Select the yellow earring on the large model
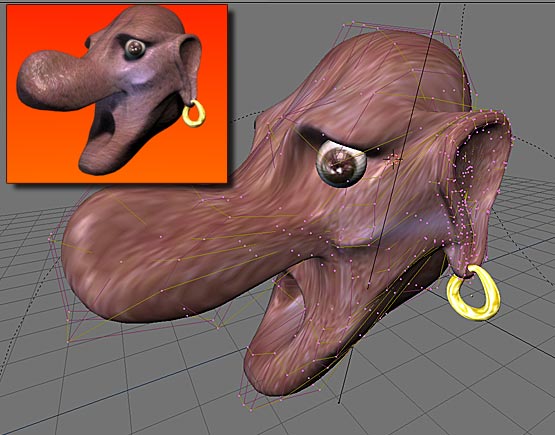The height and width of the screenshot is (435, 555). pyautogui.click(x=474, y=293)
